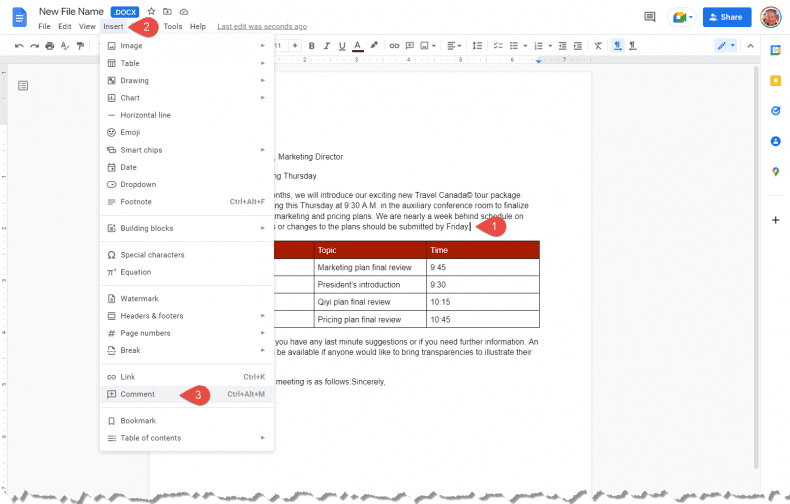The image size is (790, 504).
Task: Open Google Keep in side panel
Action: tap(775, 80)
